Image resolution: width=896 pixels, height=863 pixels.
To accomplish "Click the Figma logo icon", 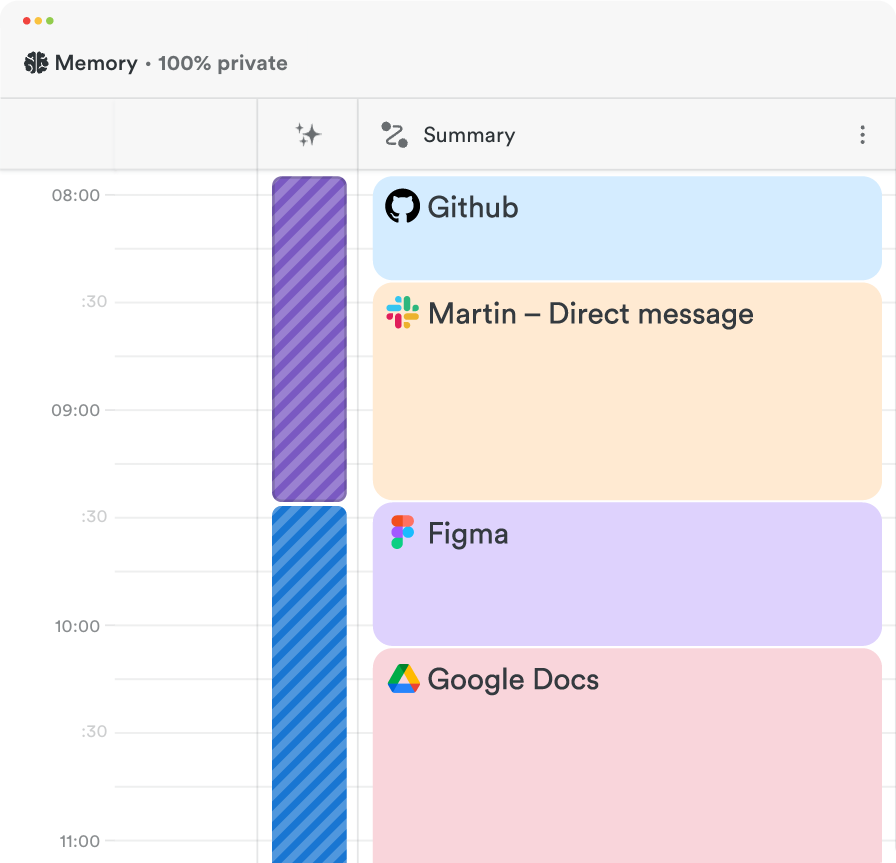I will (x=402, y=532).
